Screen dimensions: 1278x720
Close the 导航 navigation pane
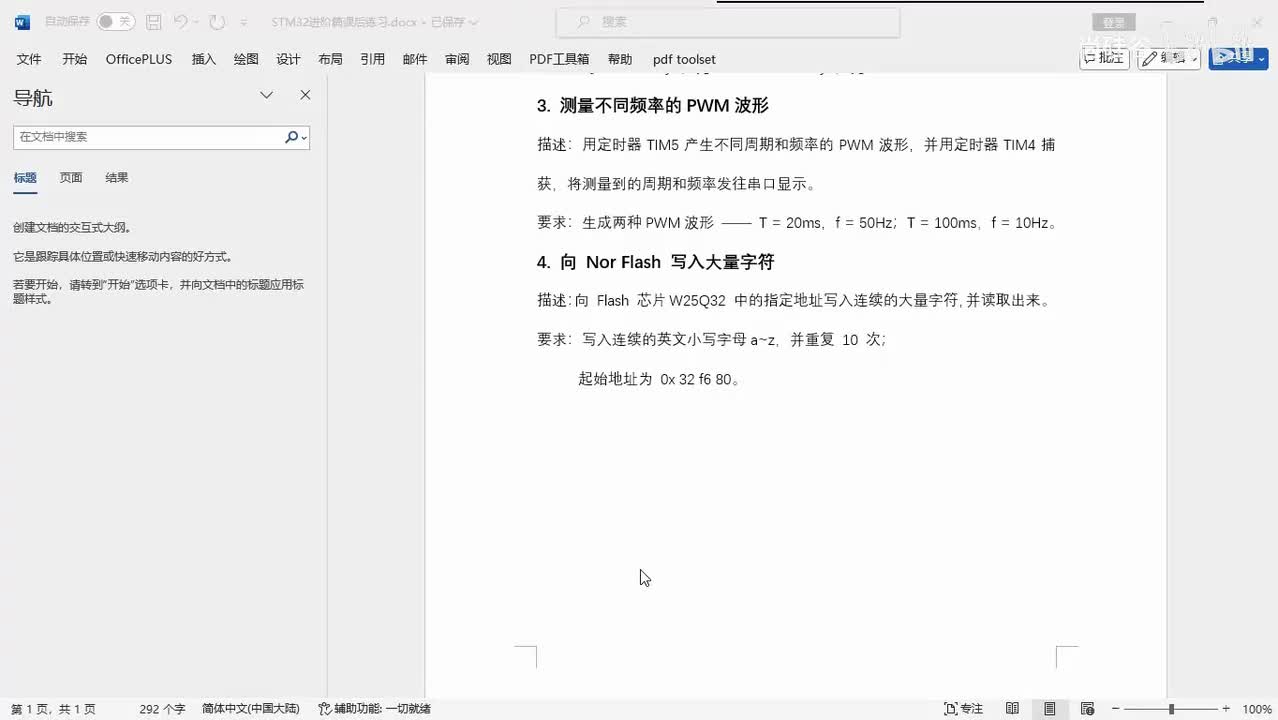305,95
